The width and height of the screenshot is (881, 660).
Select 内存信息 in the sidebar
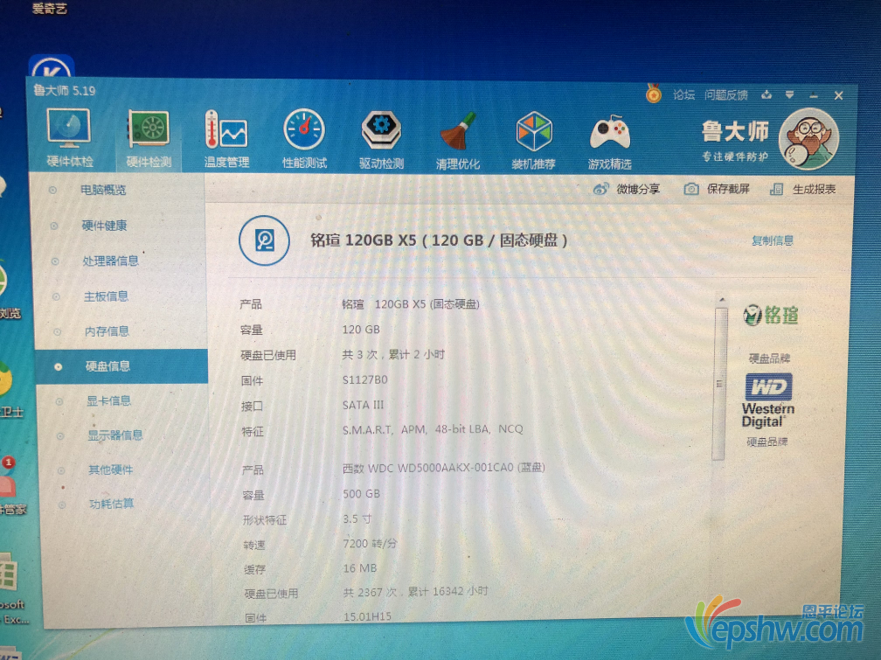[107, 331]
